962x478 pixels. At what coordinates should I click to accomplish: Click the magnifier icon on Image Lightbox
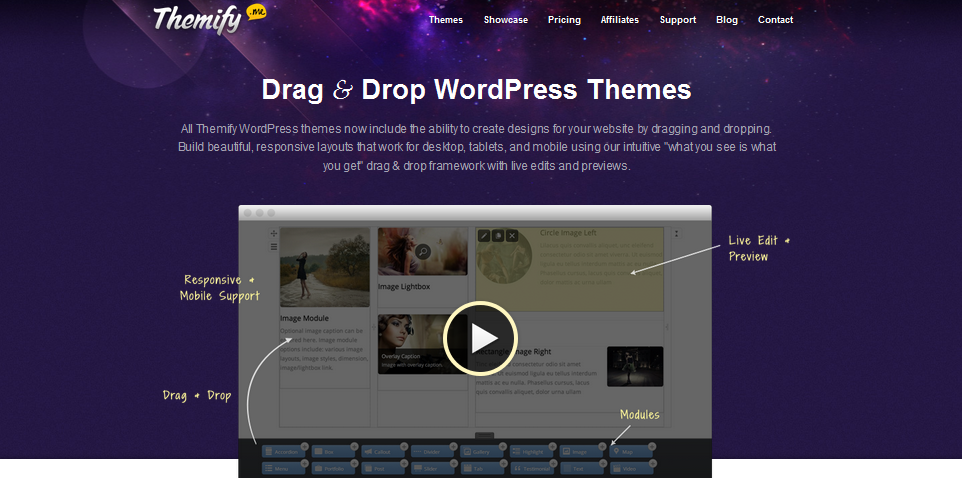click(x=423, y=251)
